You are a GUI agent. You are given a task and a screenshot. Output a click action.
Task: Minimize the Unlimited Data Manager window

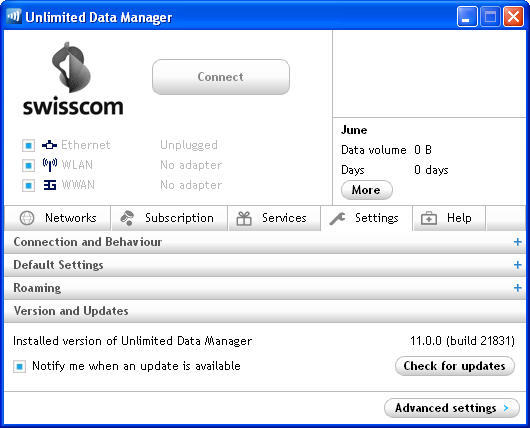tap(467, 16)
